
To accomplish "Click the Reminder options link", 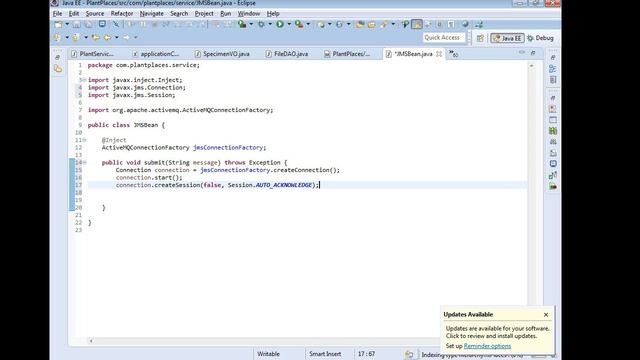I will tap(487, 346).
